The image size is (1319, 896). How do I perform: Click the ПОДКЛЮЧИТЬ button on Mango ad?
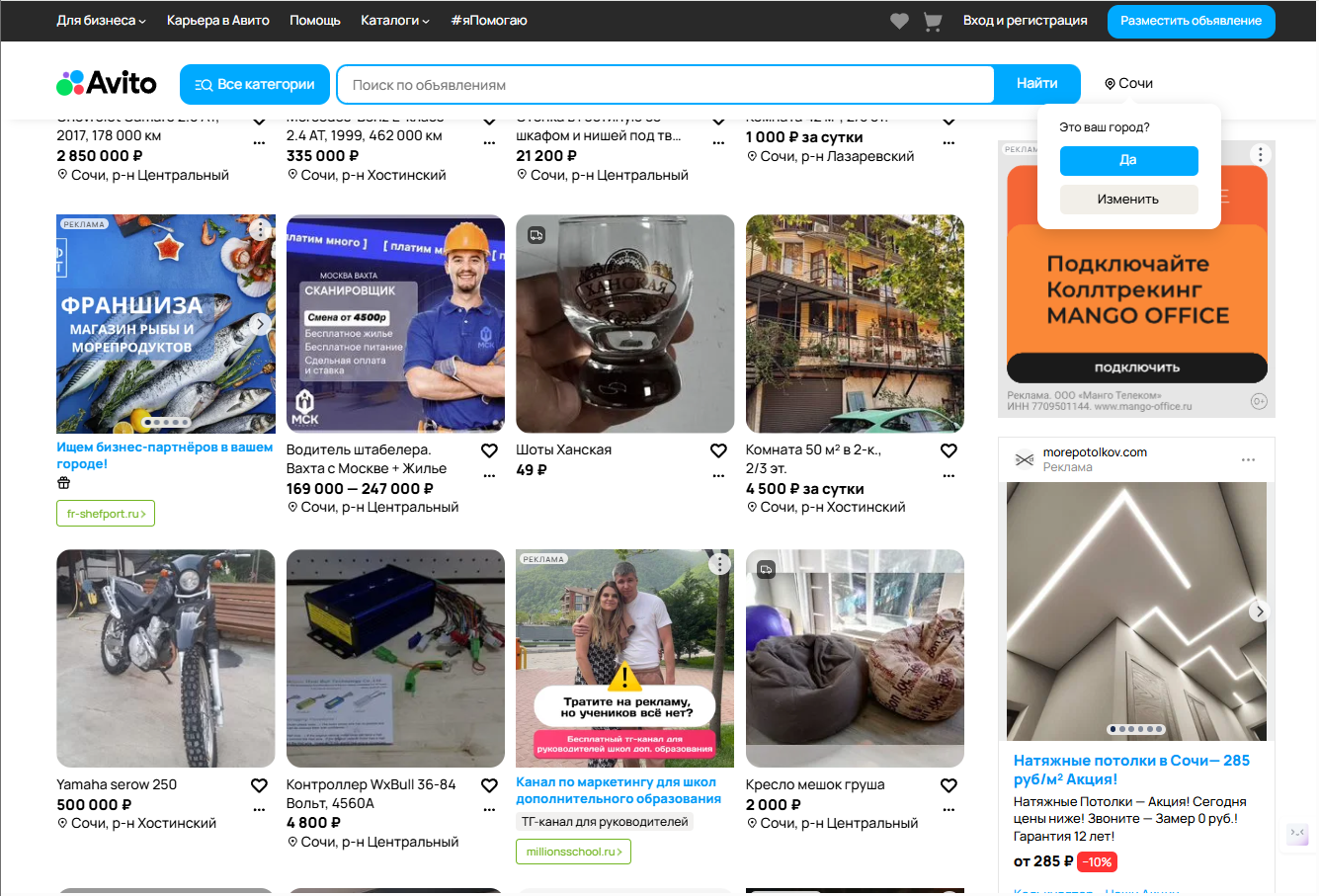pyautogui.click(x=1137, y=367)
